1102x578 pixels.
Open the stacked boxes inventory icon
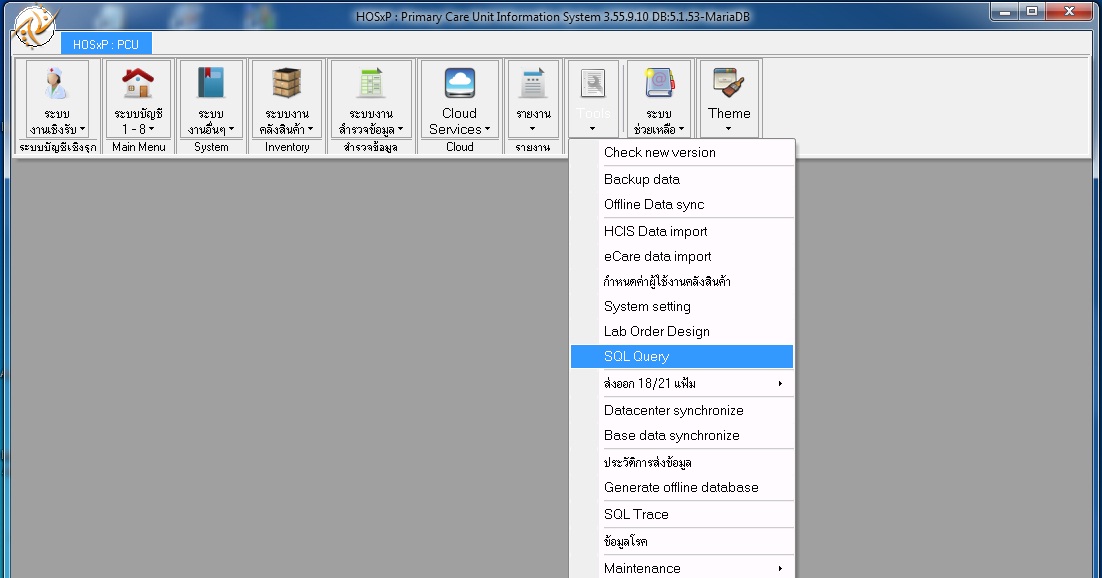pos(287,83)
